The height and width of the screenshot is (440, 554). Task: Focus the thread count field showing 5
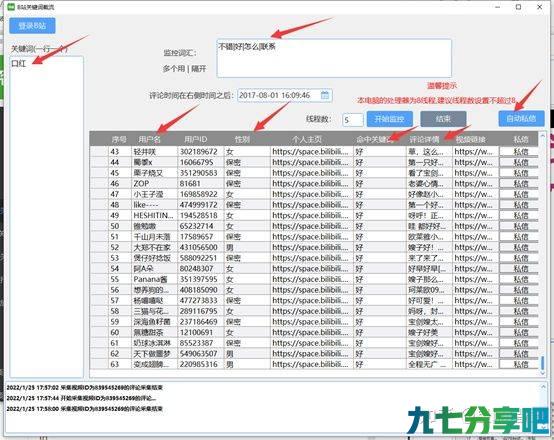tap(352, 120)
